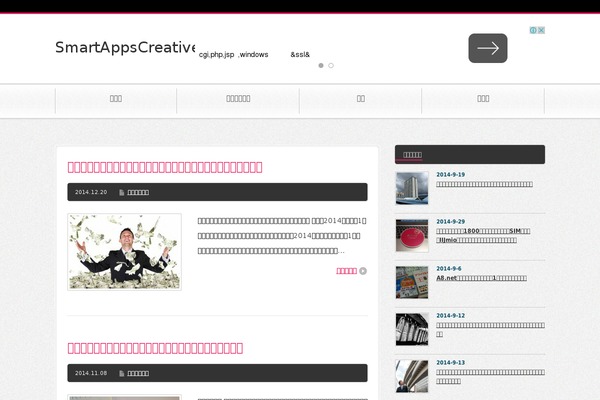600x400 pixels.
Task: Open the black-and-white thumbnail dated 2014-9-12
Action: 412,330
